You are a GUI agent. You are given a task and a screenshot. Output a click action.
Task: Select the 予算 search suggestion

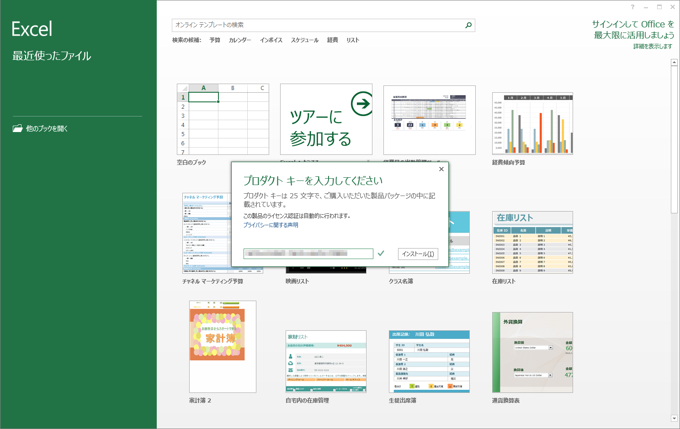pyautogui.click(x=215, y=40)
